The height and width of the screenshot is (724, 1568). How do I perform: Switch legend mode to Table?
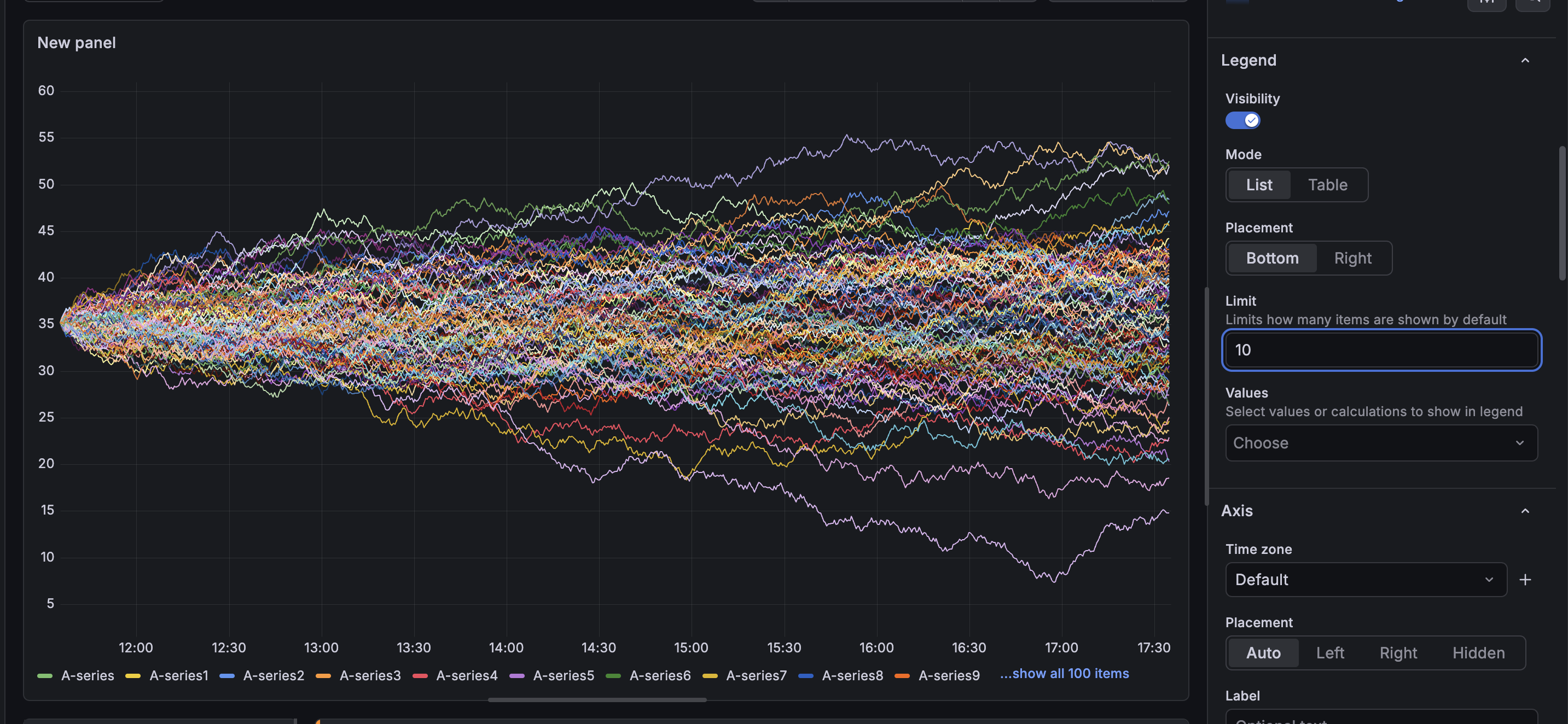point(1327,185)
